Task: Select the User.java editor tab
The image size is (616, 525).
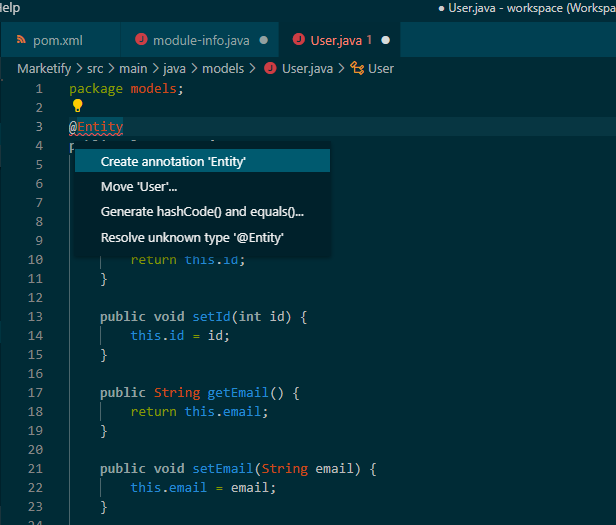Action: pyautogui.click(x=340, y=40)
